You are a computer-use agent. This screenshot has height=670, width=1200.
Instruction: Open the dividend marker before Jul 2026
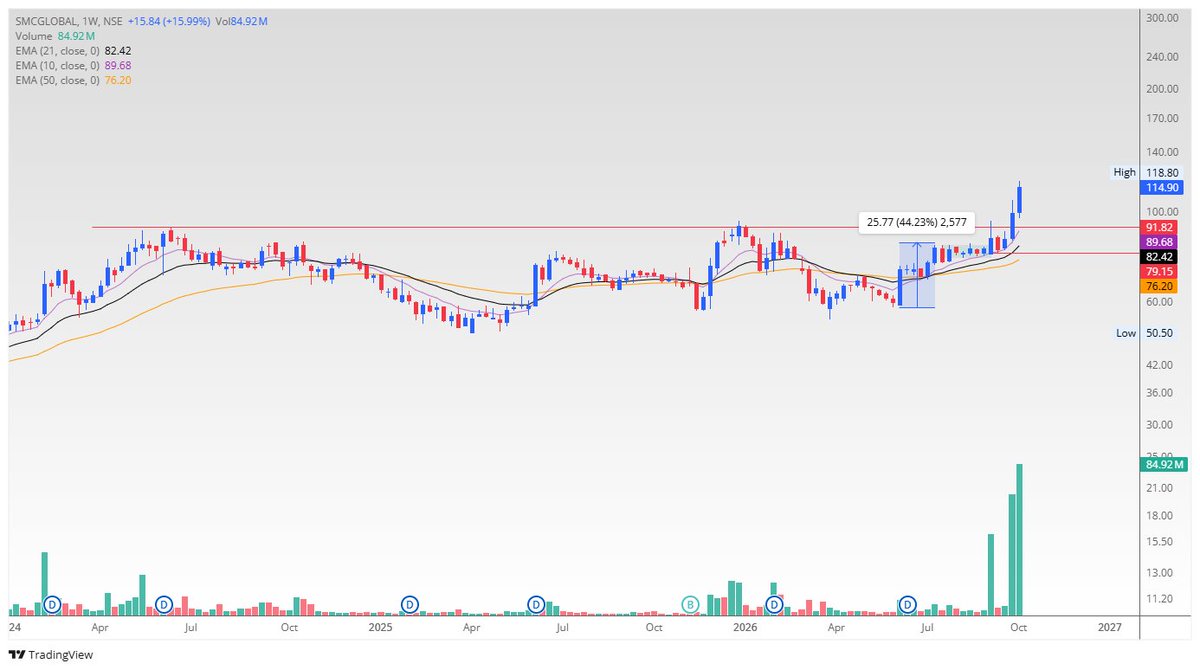[908, 604]
